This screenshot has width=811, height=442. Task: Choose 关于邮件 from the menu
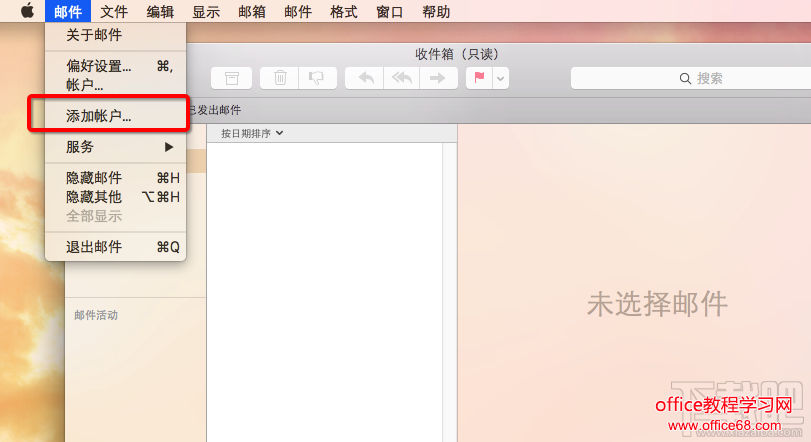pyautogui.click(x=115, y=35)
